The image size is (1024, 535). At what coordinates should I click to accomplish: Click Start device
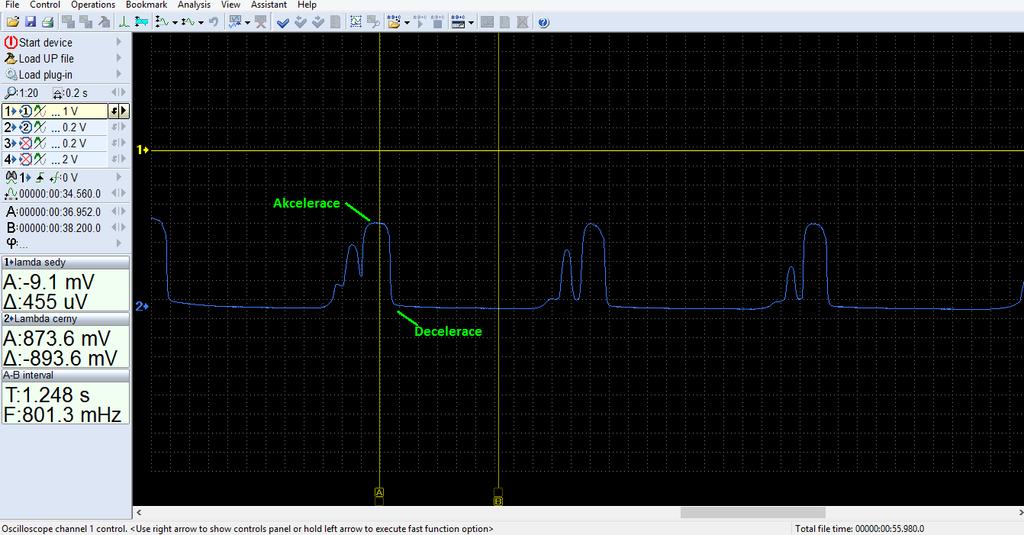[x=45, y=42]
